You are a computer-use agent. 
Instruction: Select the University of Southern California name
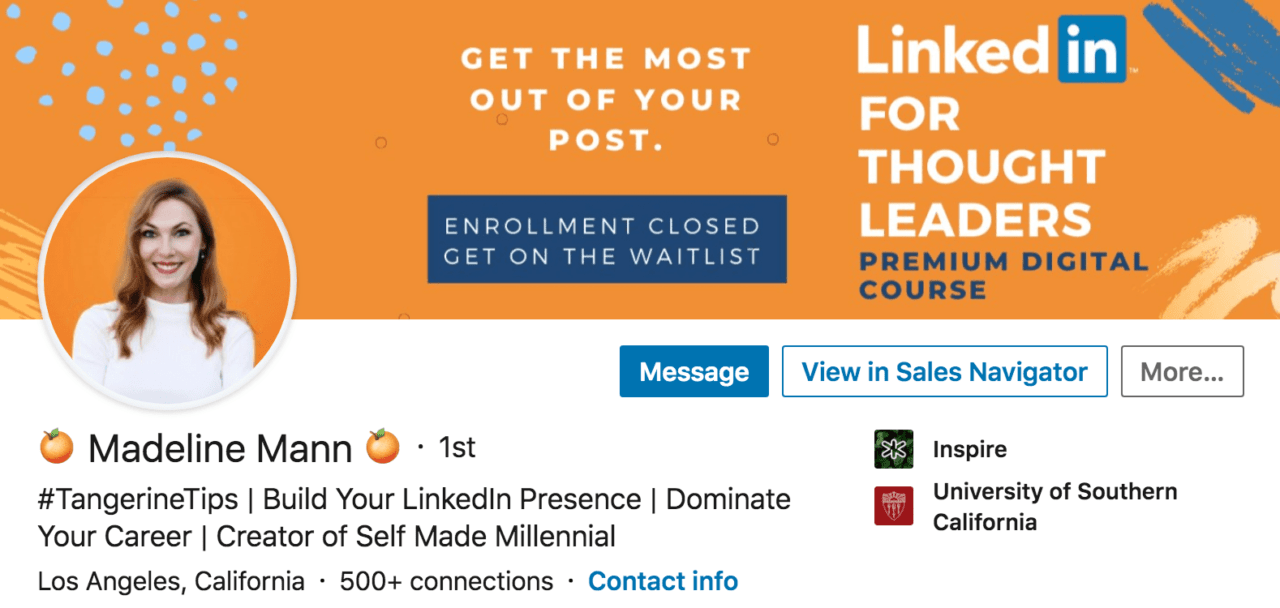(x=1055, y=506)
